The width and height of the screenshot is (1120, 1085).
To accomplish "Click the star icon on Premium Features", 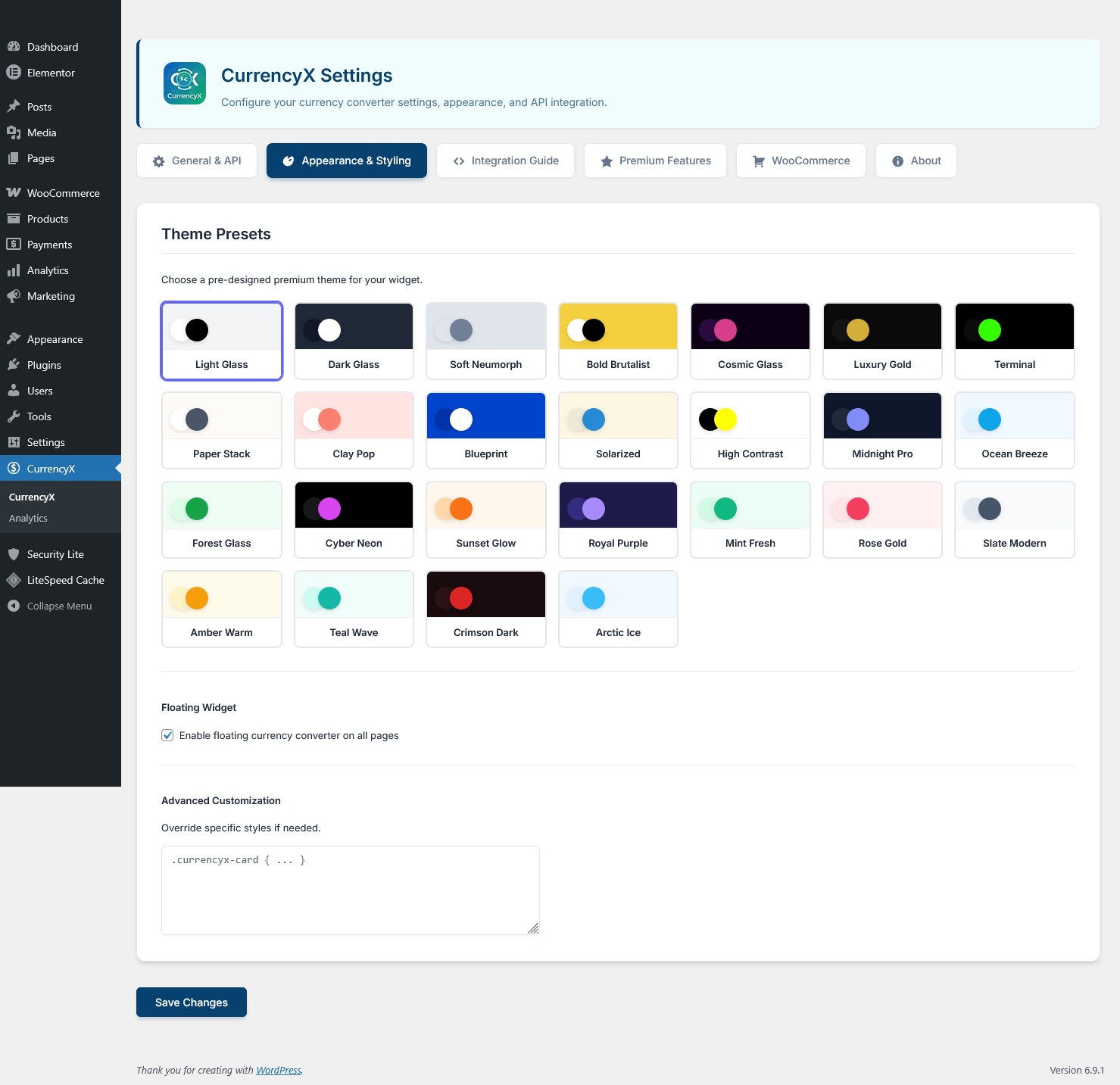I will 606,161.
